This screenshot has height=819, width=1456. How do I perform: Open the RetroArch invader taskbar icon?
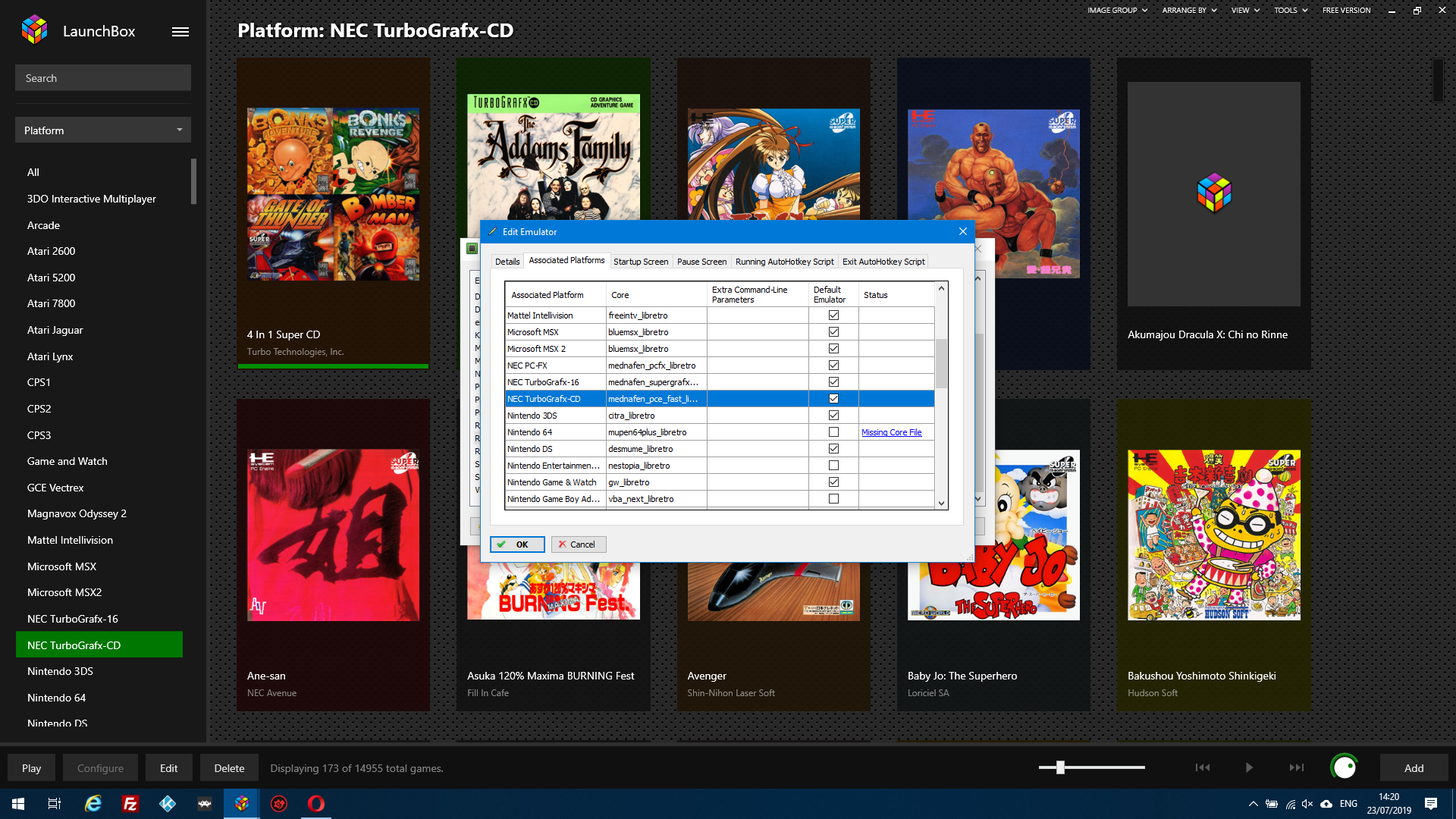pos(205,804)
